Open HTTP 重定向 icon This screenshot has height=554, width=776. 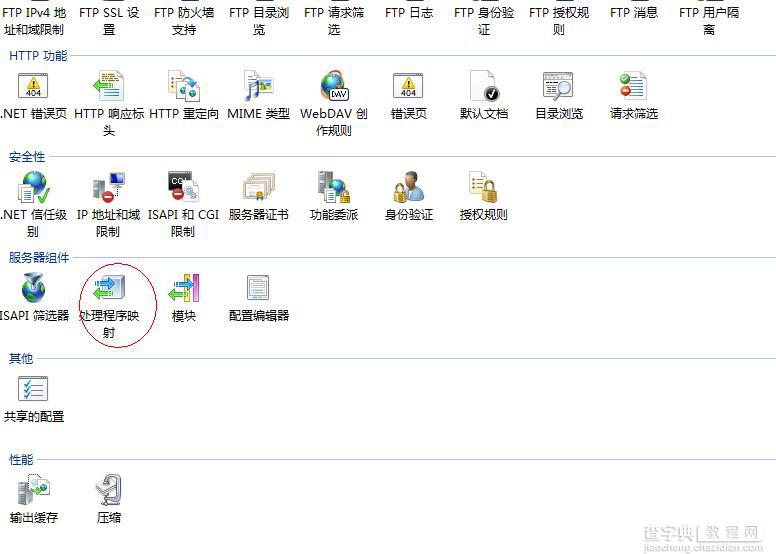point(184,86)
